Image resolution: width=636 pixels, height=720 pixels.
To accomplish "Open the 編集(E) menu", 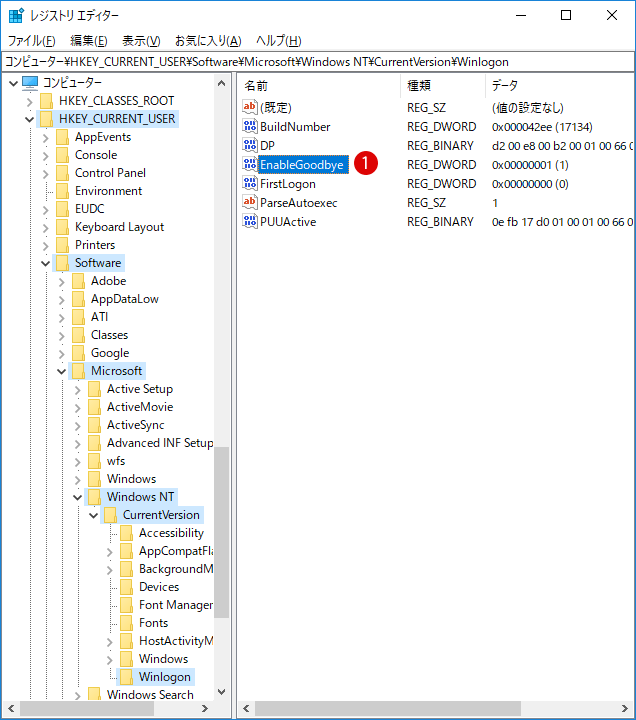I will click(x=89, y=41).
